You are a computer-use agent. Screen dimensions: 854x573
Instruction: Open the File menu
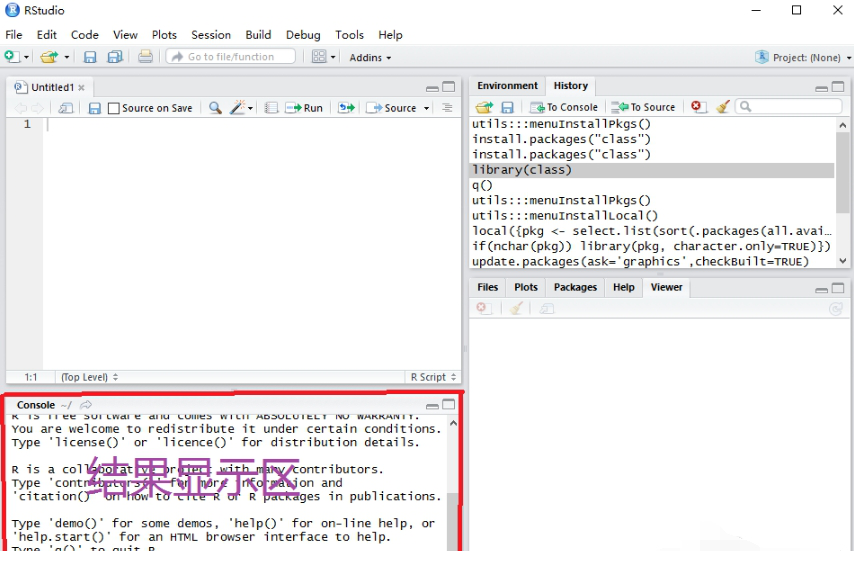(x=14, y=35)
